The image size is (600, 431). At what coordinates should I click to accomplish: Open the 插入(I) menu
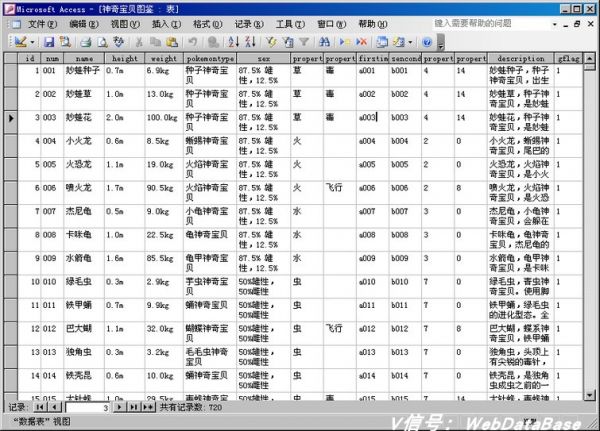pyautogui.click(x=166, y=24)
